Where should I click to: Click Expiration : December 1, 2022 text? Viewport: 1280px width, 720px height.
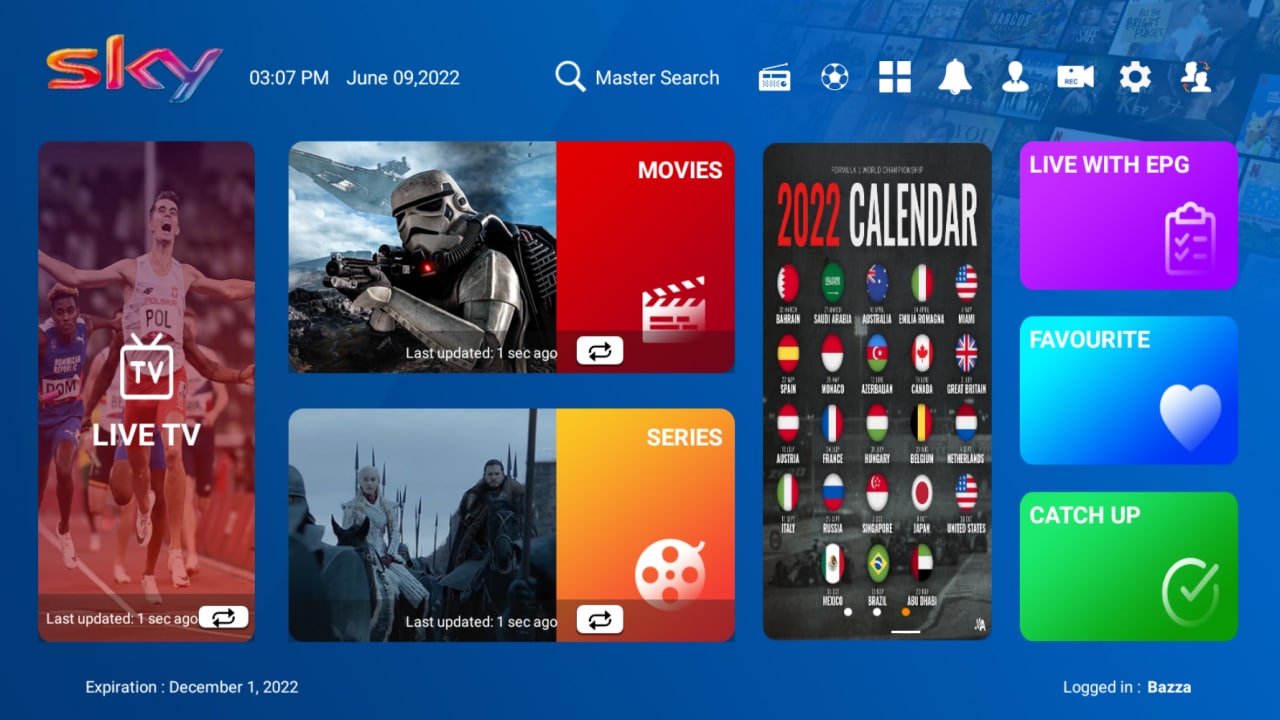click(x=192, y=687)
